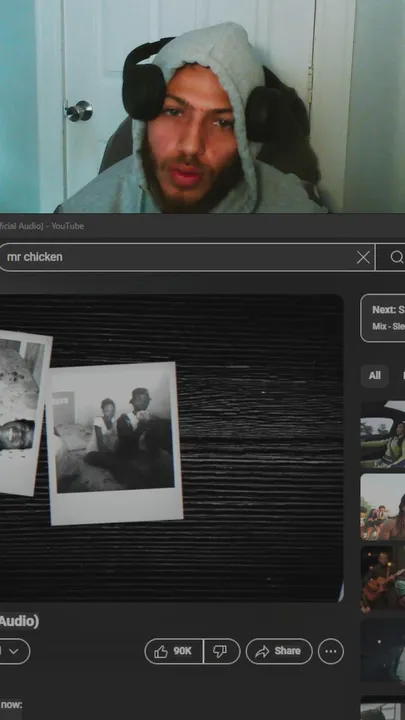Click the video player area
This screenshot has width=405, height=720.
pyautogui.click(x=171, y=448)
